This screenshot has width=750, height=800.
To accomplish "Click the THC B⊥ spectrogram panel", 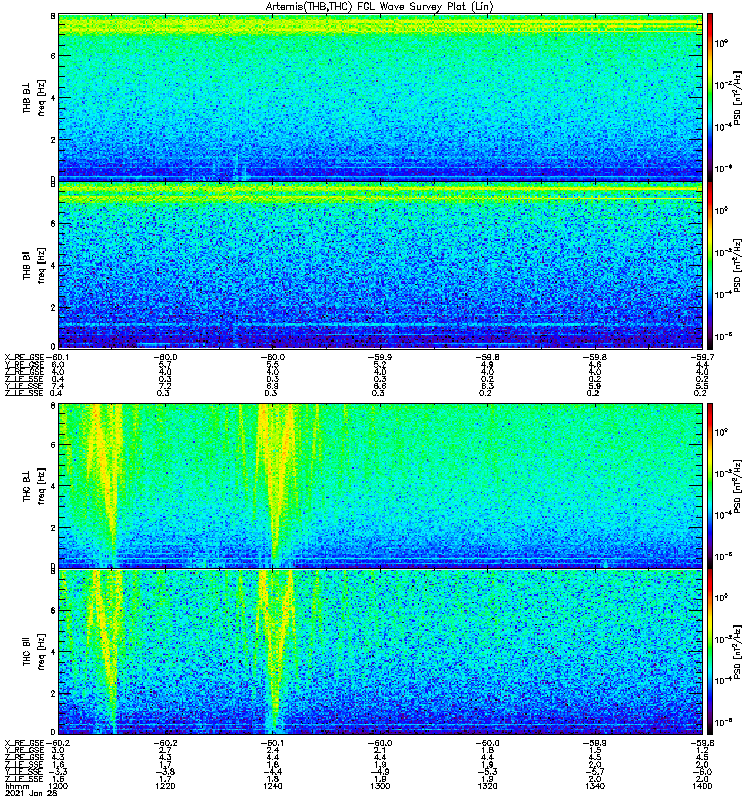I will [x=380, y=486].
